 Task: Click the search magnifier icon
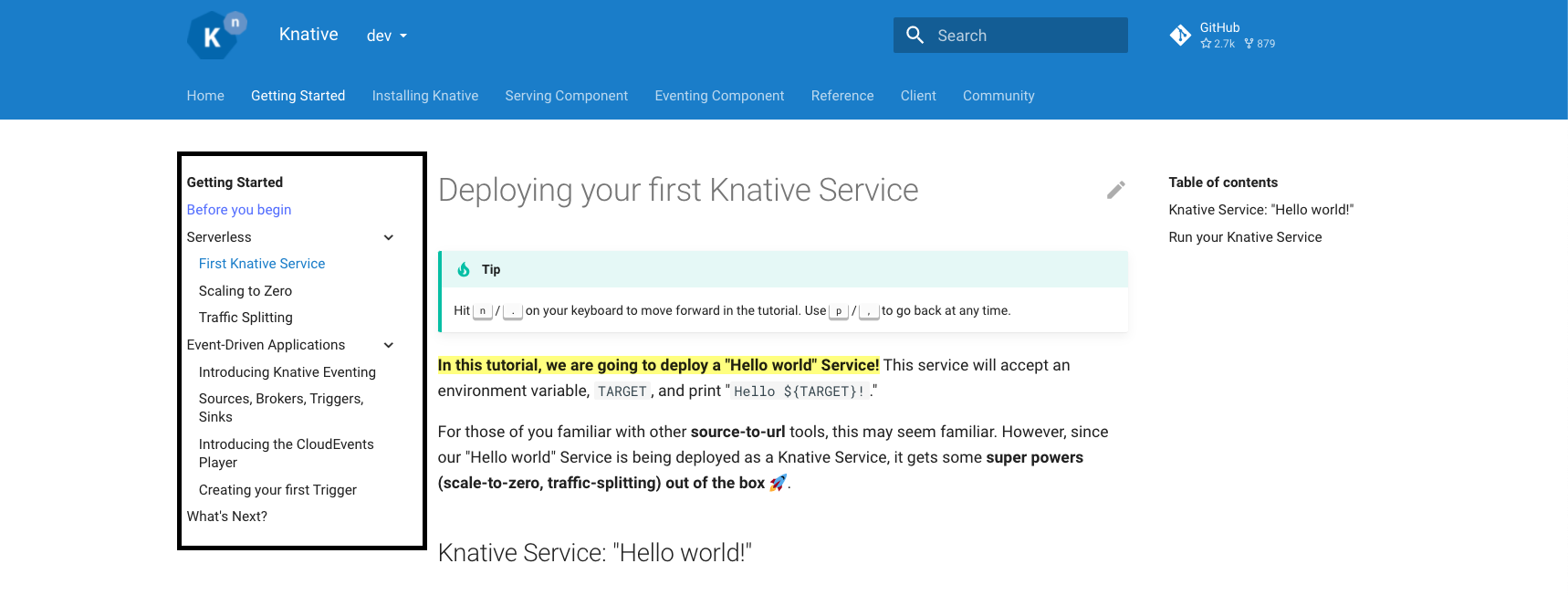click(x=915, y=35)
